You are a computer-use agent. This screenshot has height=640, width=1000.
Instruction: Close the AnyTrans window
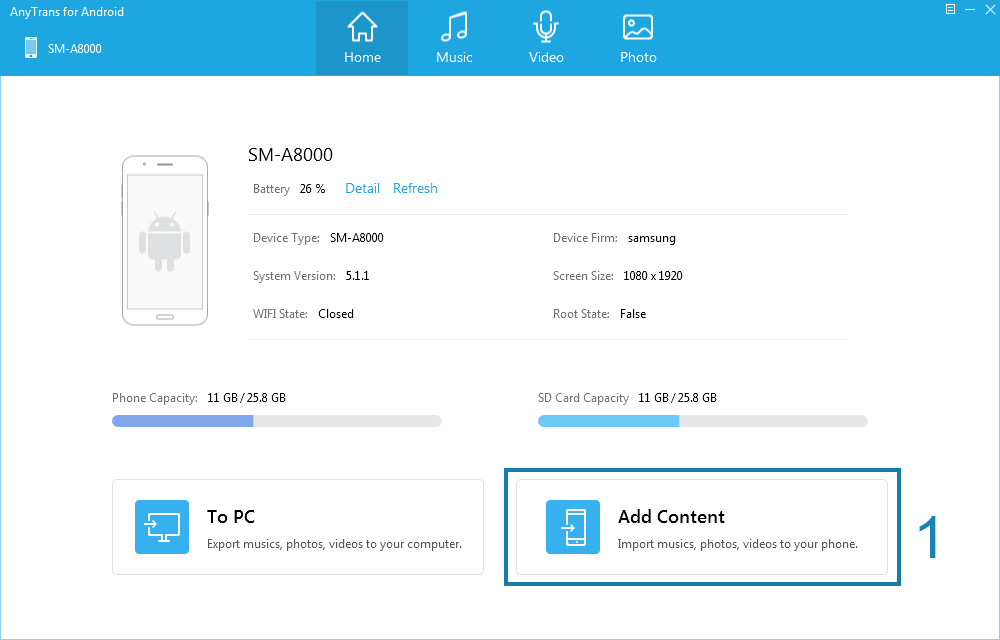990,9
